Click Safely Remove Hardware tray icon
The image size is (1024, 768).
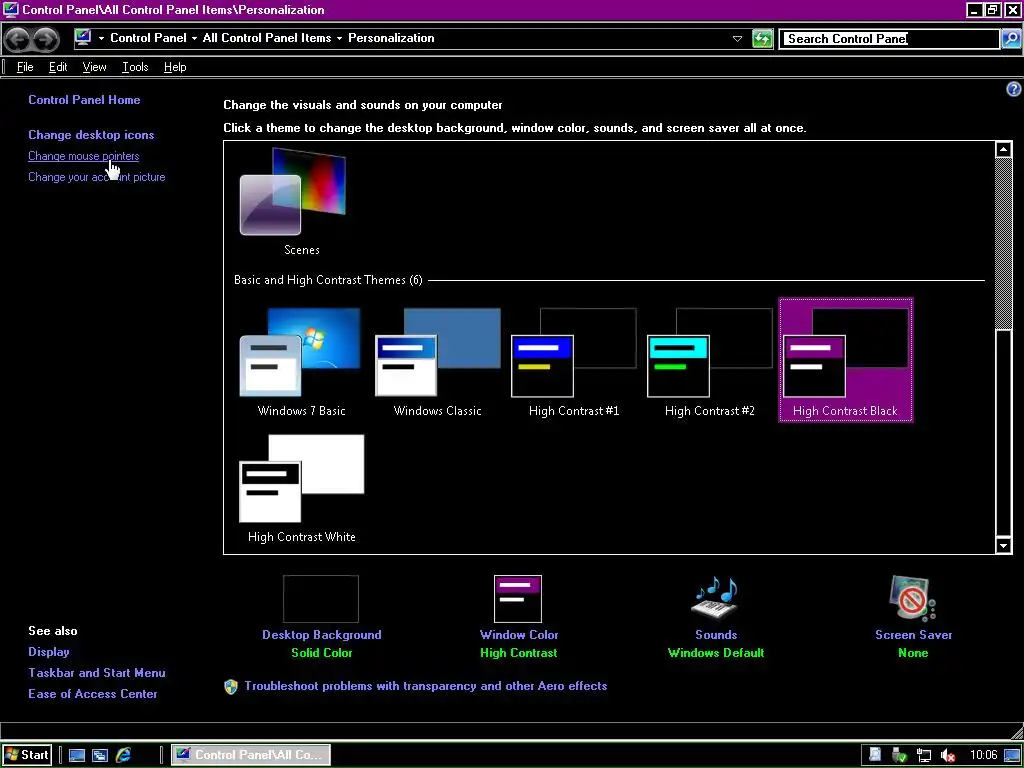(899, 756)
